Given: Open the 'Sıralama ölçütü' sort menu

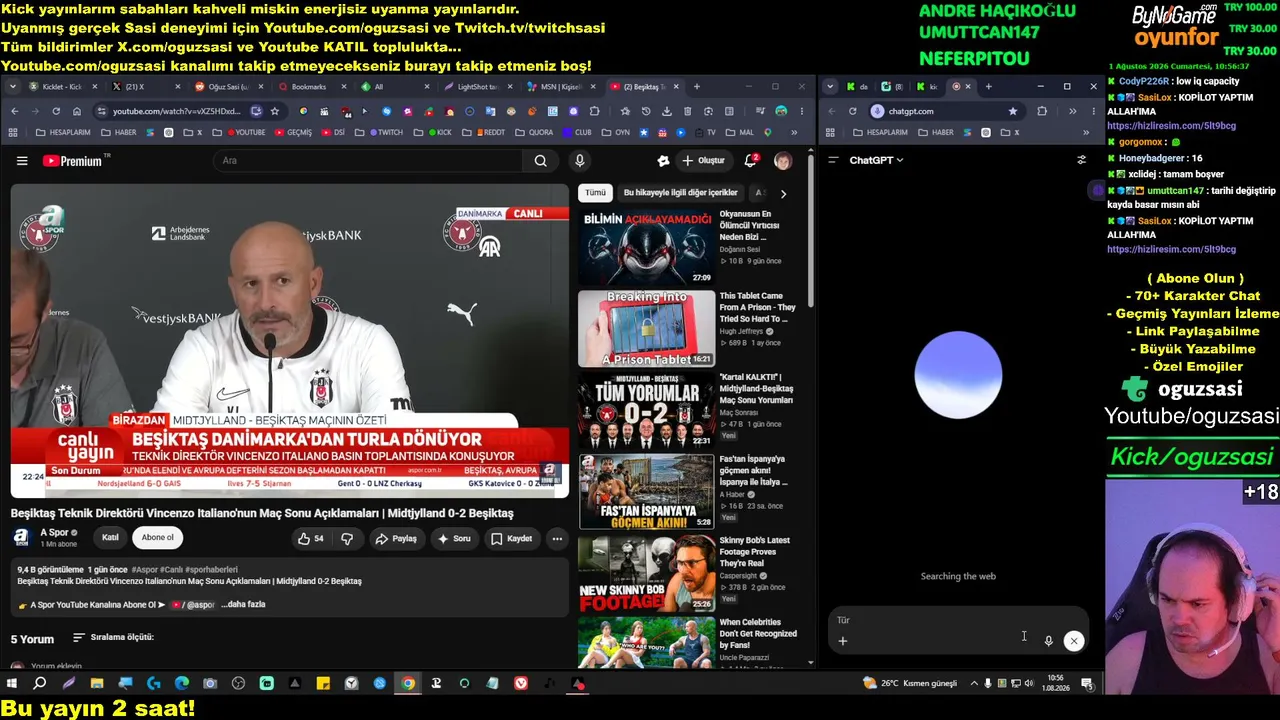Looking at the screenshot, I should point(113,638).
